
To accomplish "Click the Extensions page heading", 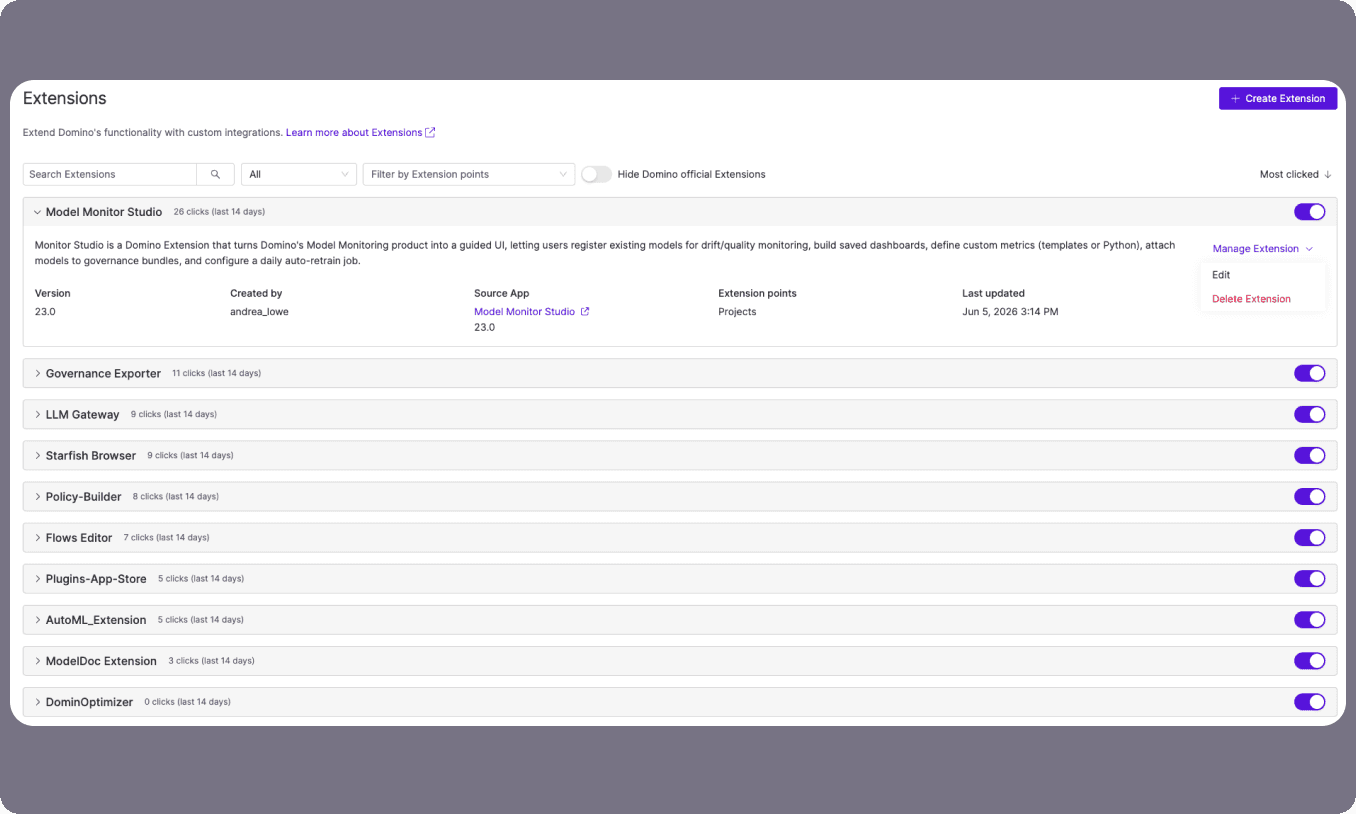I will pyautogui.click(x=65, y=98).
